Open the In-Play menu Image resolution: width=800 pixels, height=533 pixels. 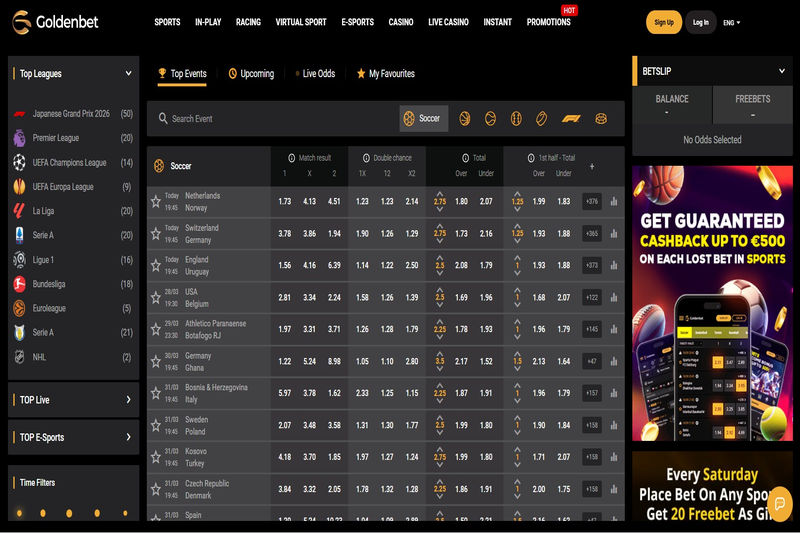click(x=208, y=22)
